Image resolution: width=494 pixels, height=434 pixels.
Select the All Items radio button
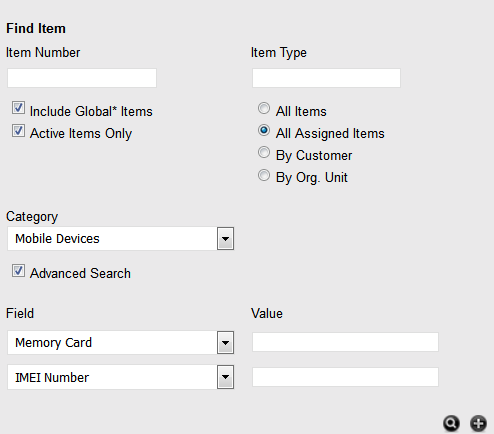(264, 108)
